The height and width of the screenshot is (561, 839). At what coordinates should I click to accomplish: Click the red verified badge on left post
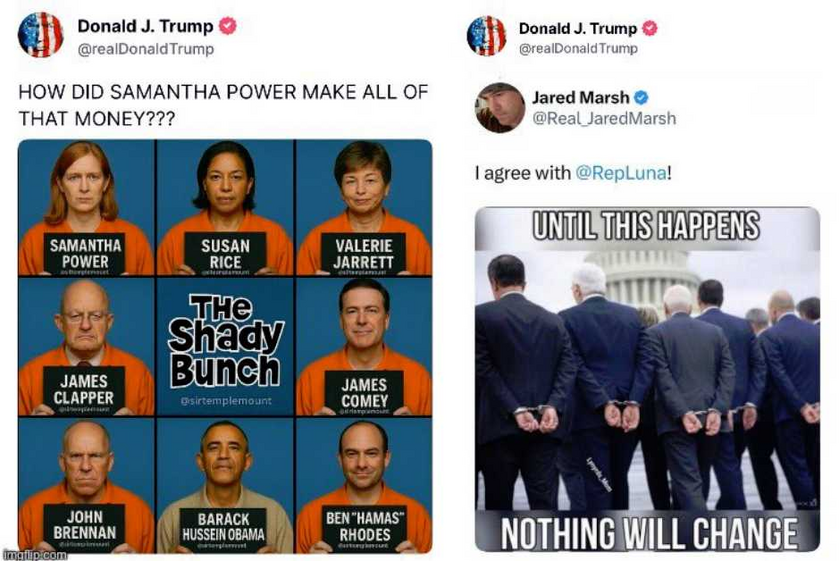tap(228, 26)
